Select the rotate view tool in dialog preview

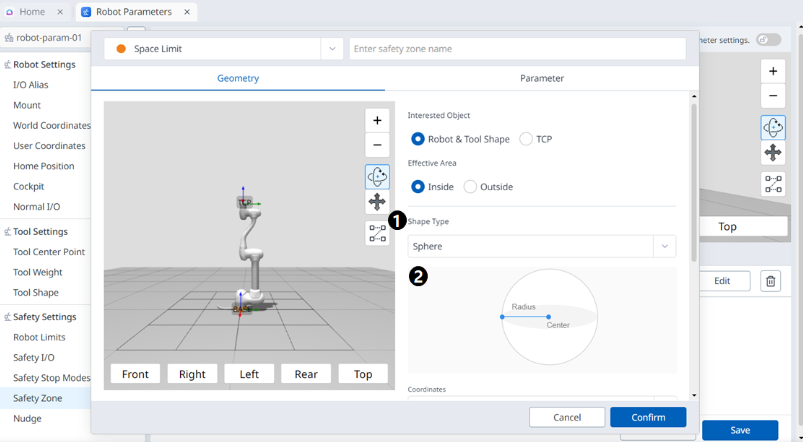click(x=377, y=176)
